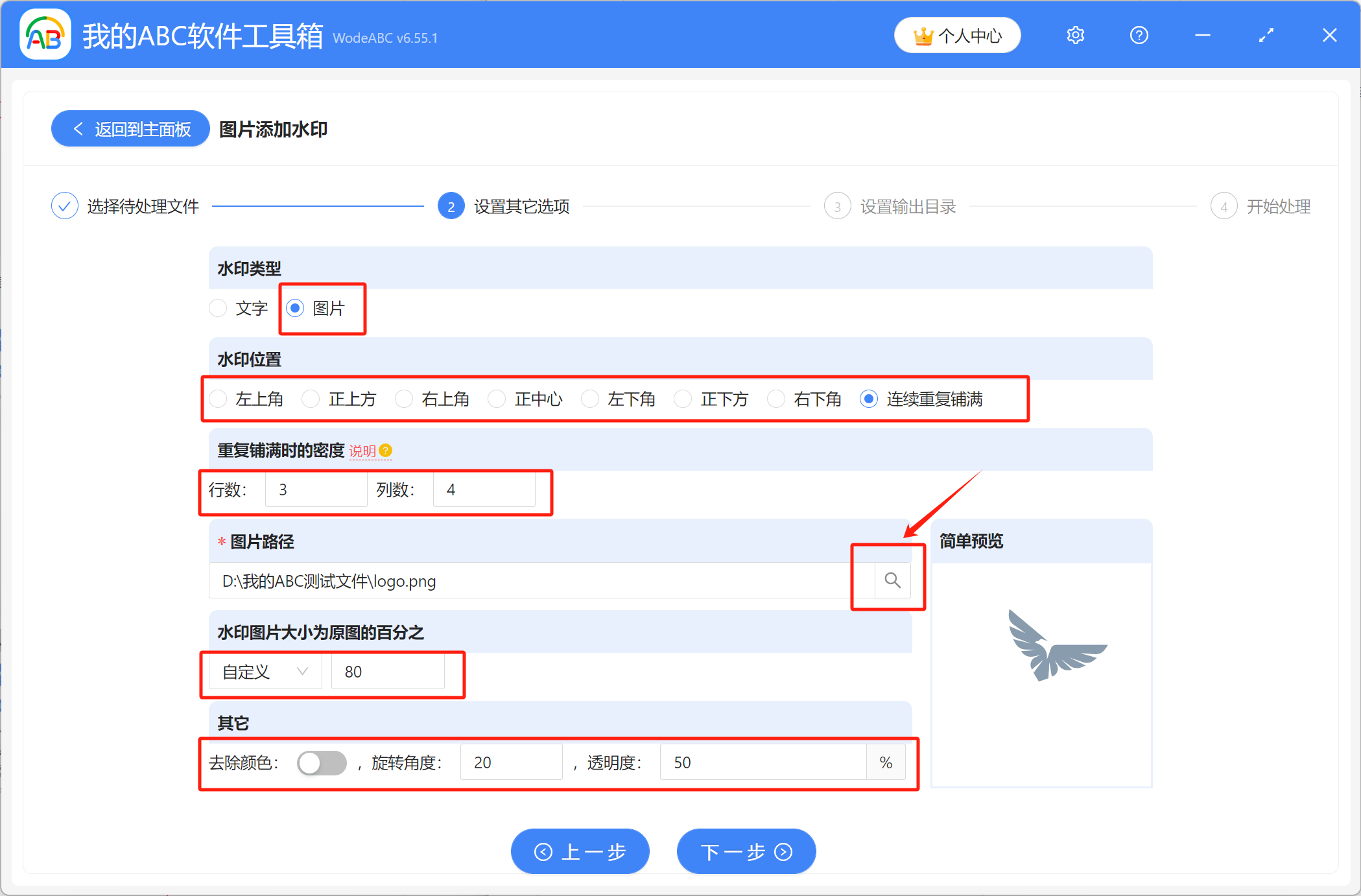Toggle the remove color switch
The height and width of the screenshot is (896, 1361).
tap(322, 763)
